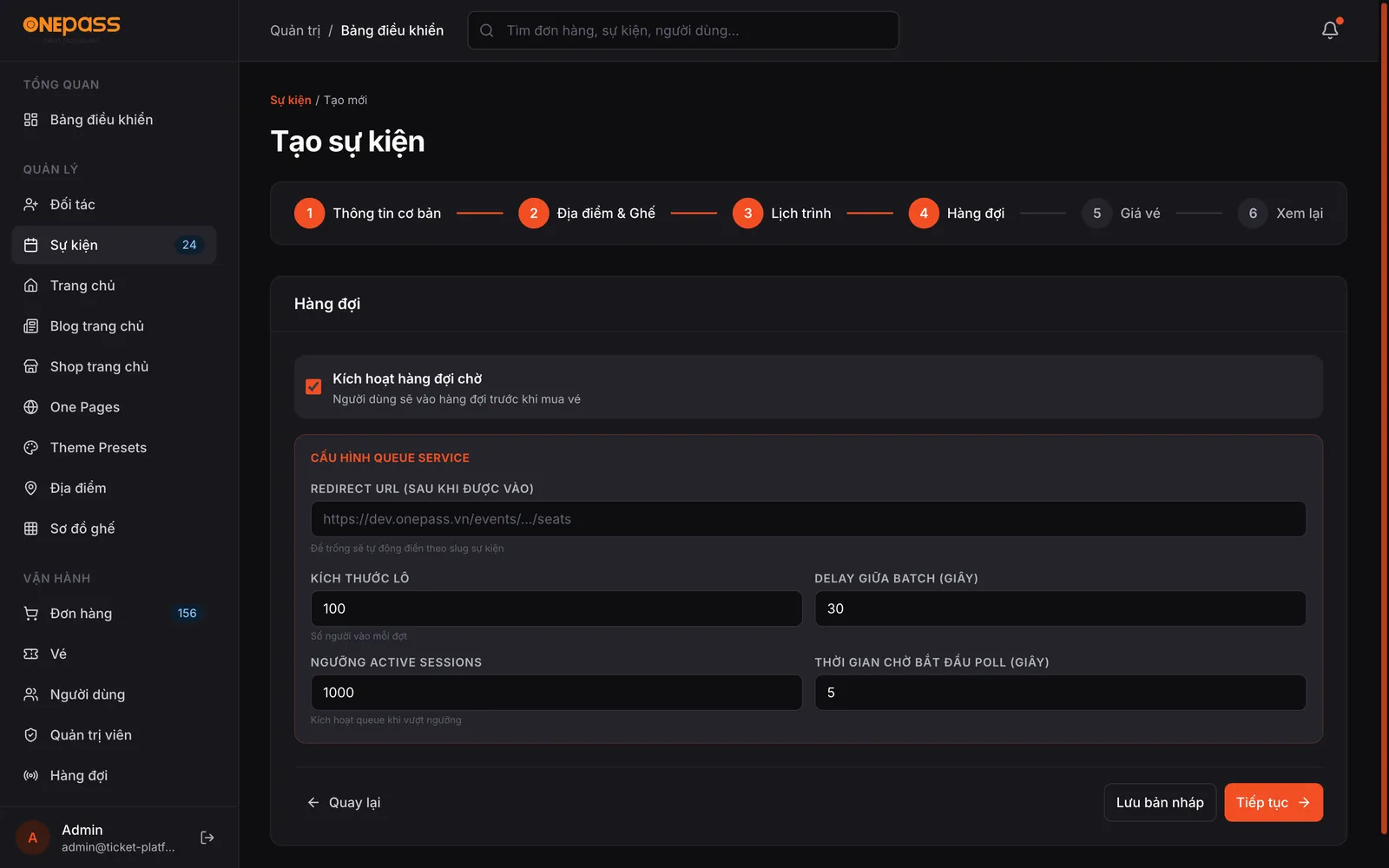Click the Sơ đồ ghế grid icon

30,529
